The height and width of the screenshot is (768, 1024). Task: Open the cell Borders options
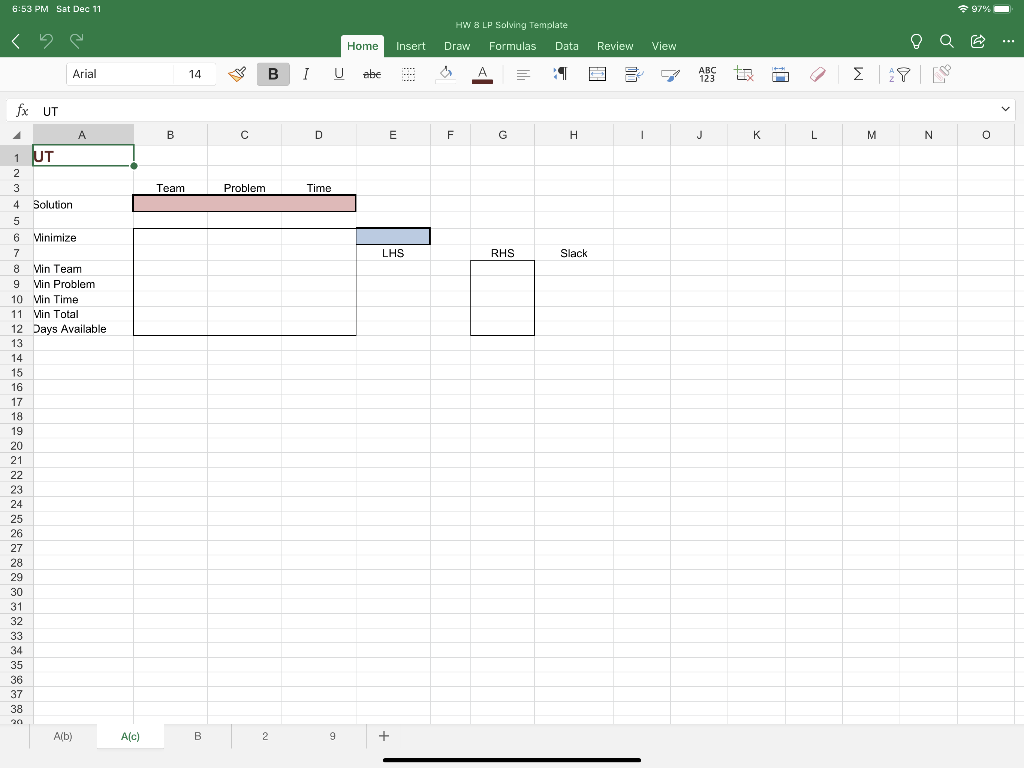(x=407, y=73)
